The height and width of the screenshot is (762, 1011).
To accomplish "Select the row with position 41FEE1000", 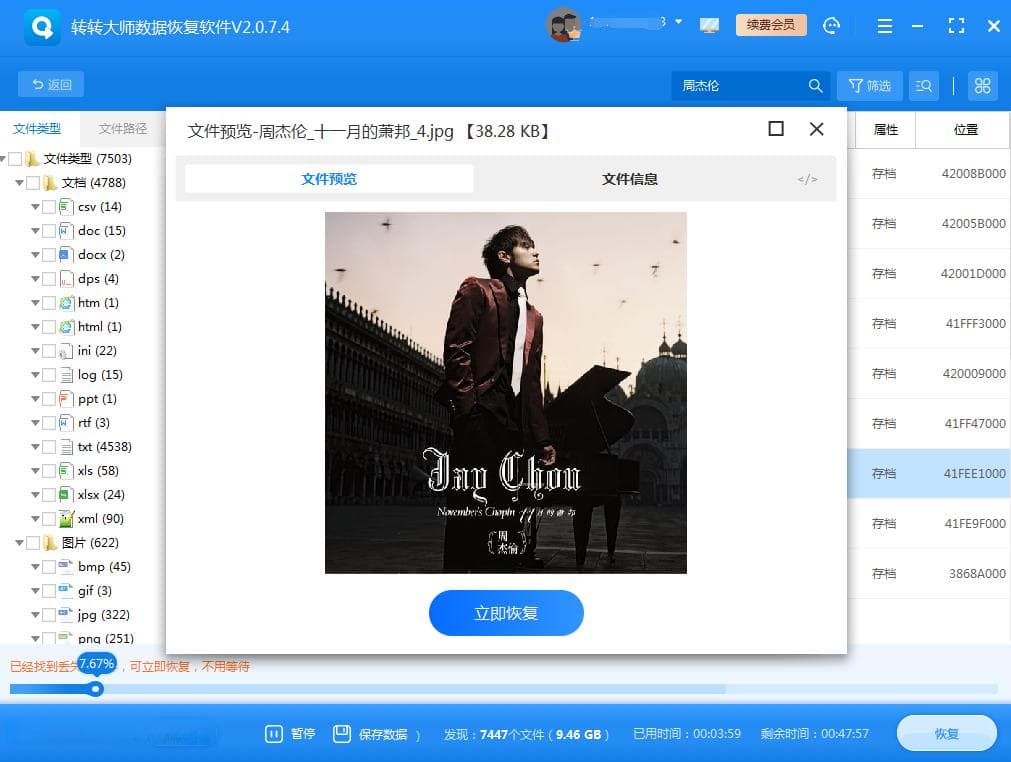I will tap(928, 474).
